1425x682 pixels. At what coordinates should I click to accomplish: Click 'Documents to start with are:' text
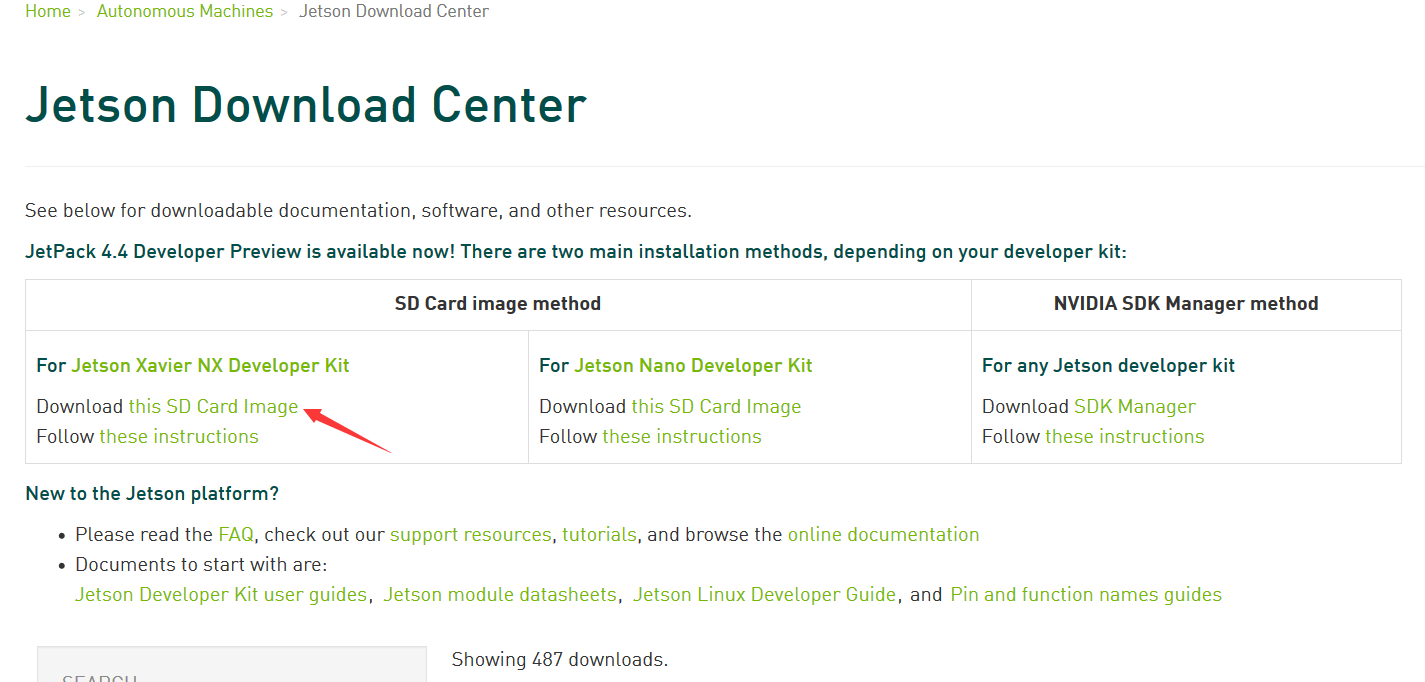pos(201,564)
